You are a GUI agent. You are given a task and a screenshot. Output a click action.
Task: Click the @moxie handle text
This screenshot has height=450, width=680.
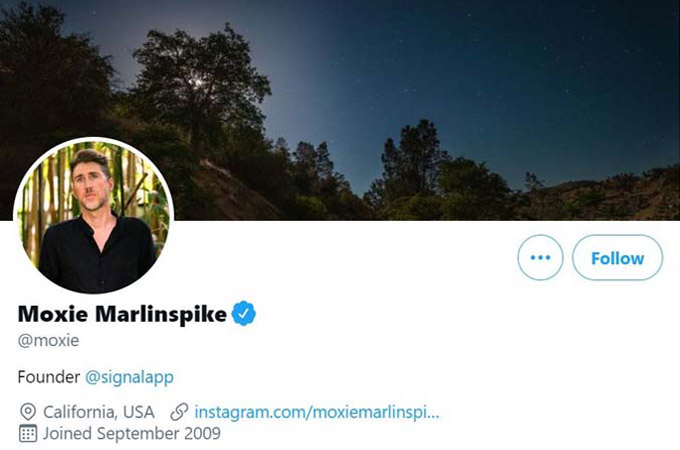pos(49,341)
